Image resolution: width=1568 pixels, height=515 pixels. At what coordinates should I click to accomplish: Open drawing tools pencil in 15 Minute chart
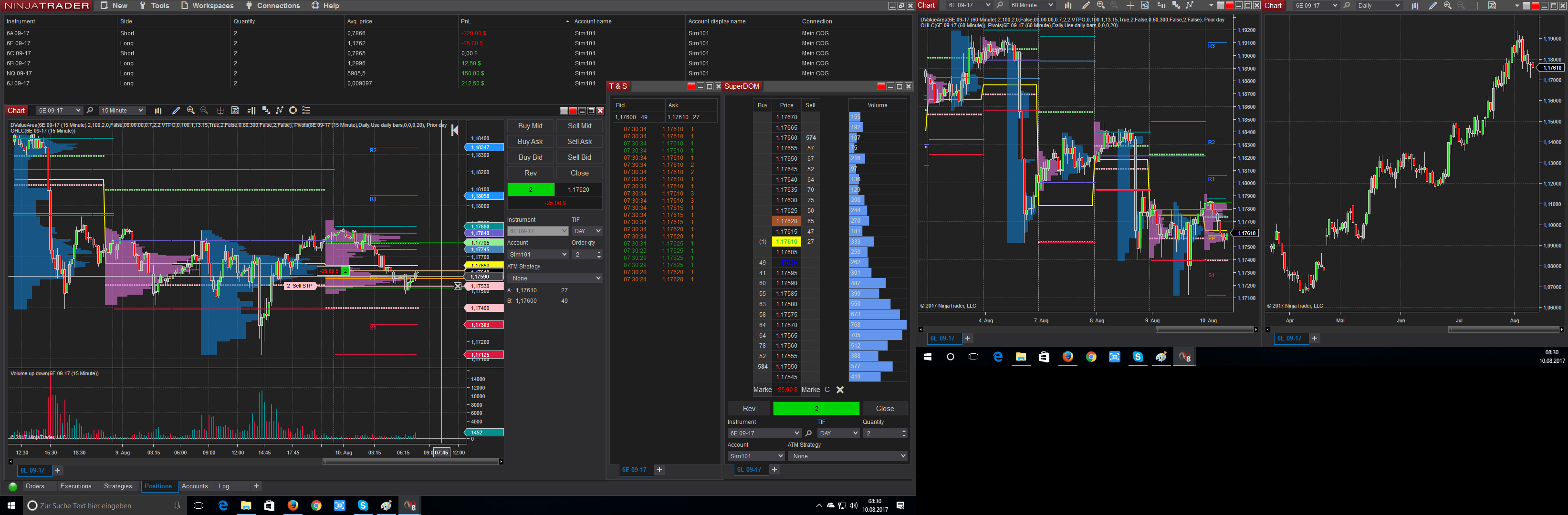click(176, 110)
